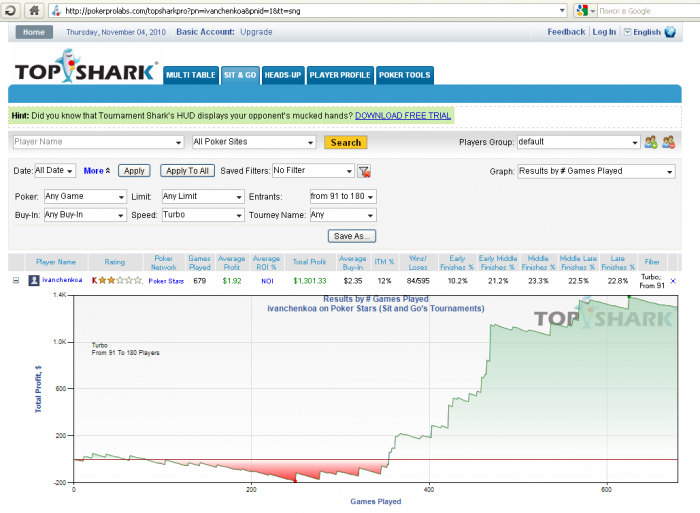Switch to the Player Profile tab
Screen dimensions: 700x513
point(340,75)
